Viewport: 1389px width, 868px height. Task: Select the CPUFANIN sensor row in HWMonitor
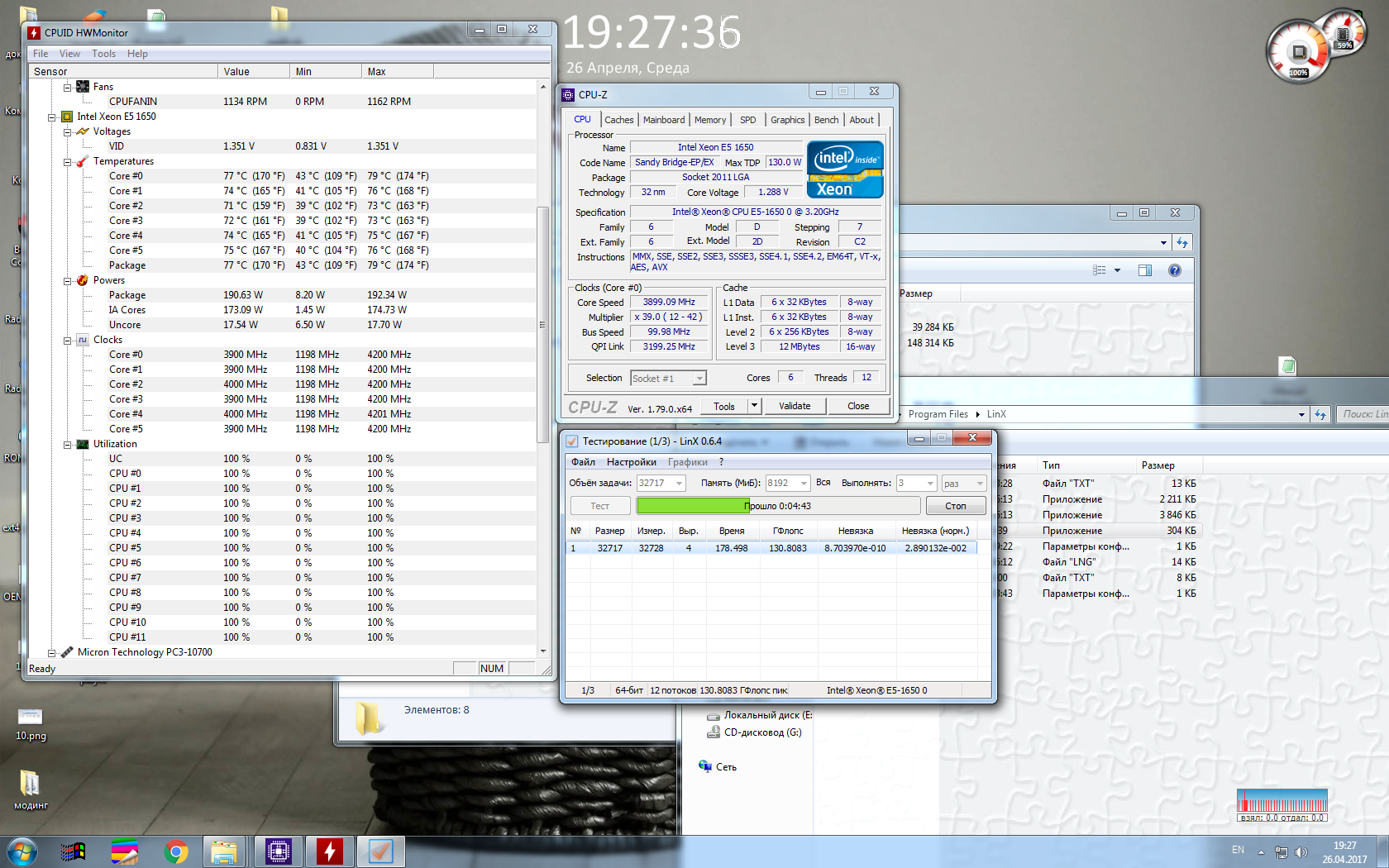click(x=281, y=102)
